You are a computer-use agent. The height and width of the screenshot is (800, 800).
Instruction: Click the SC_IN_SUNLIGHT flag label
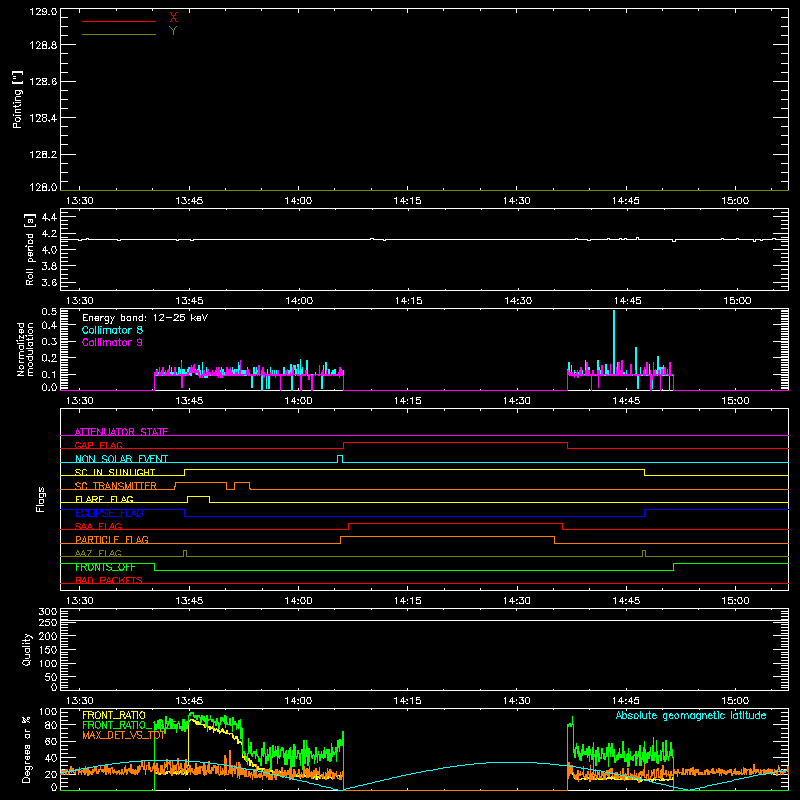[x=115, y=472]
